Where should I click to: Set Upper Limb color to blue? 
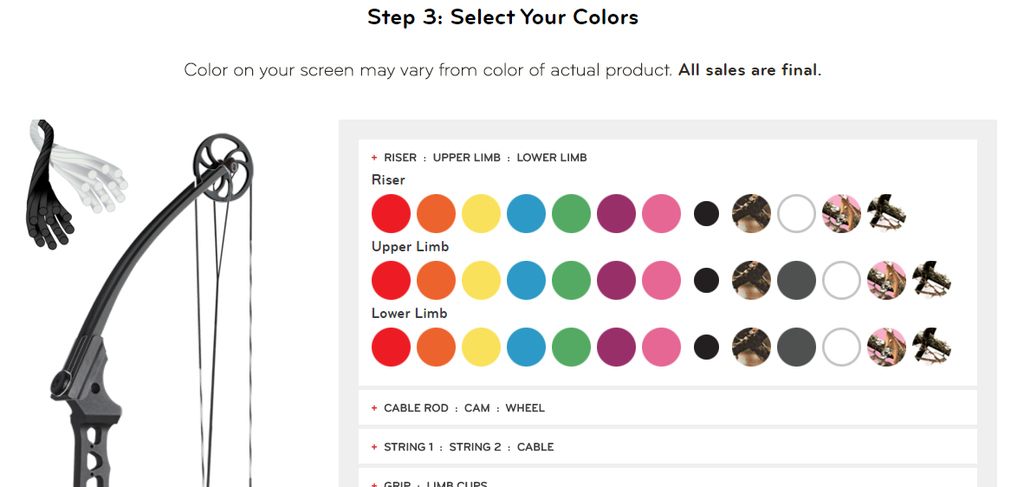point(526,280)
